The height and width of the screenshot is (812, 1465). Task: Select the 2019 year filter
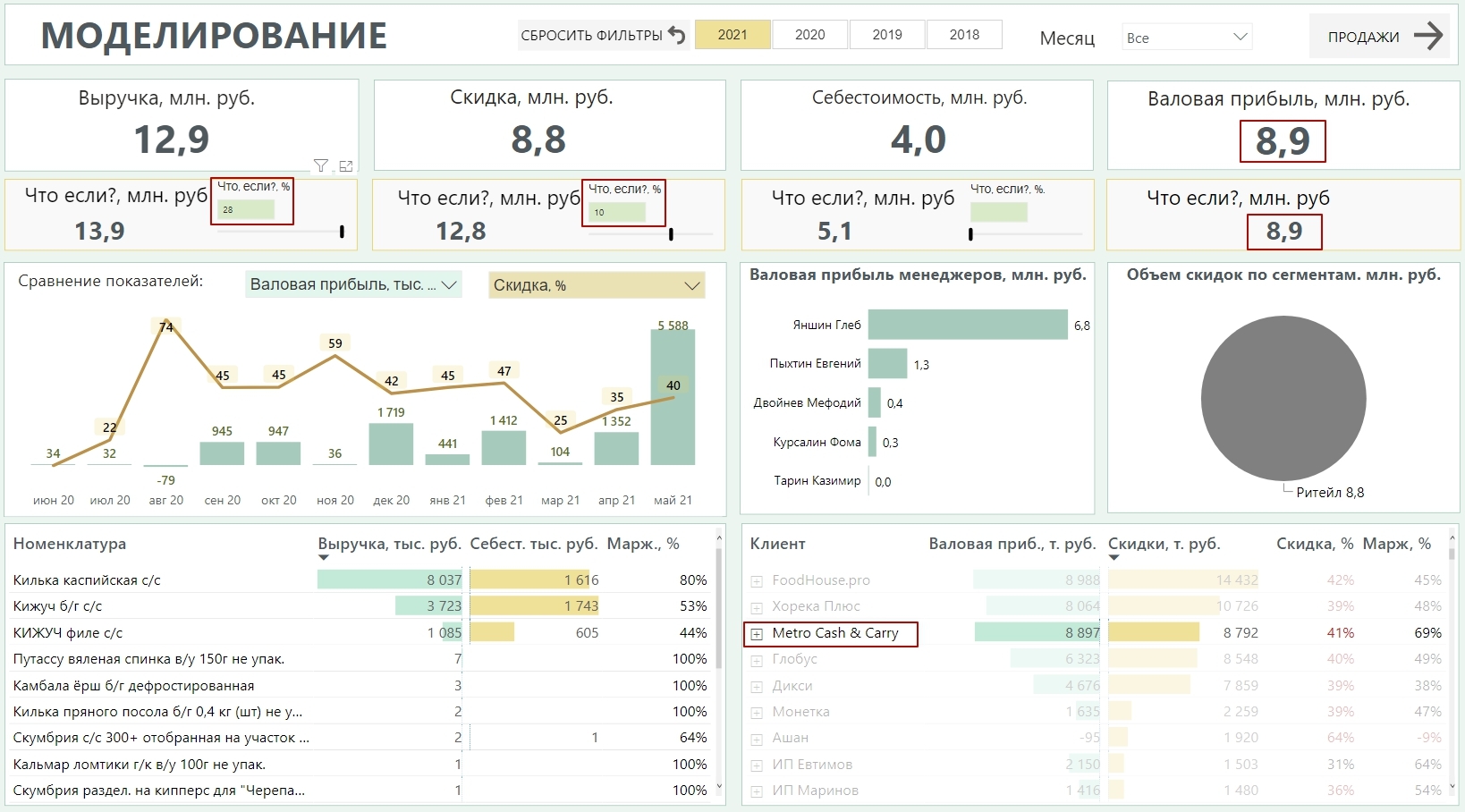click(887, 35)
